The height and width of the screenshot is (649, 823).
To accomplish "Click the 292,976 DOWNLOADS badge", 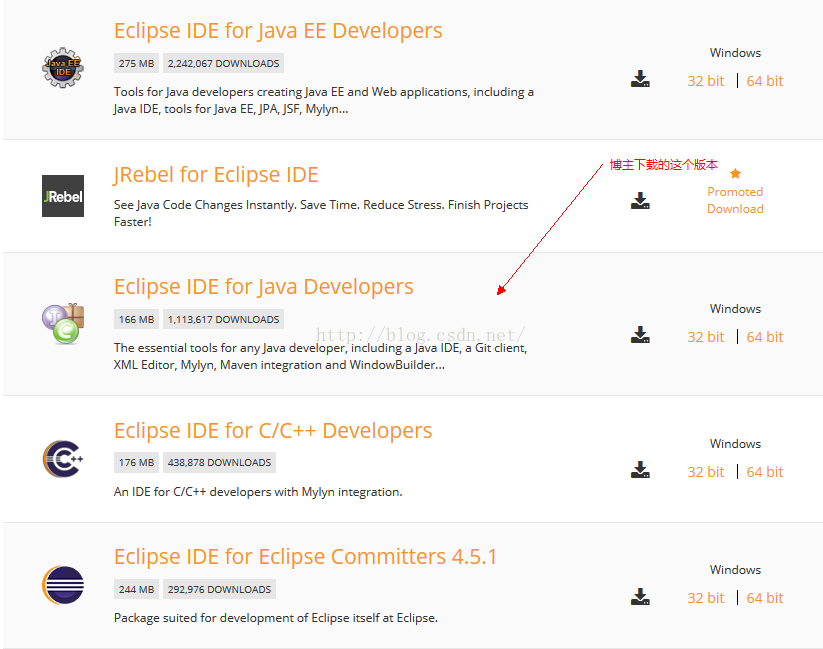I will click(x=219, y=589).
